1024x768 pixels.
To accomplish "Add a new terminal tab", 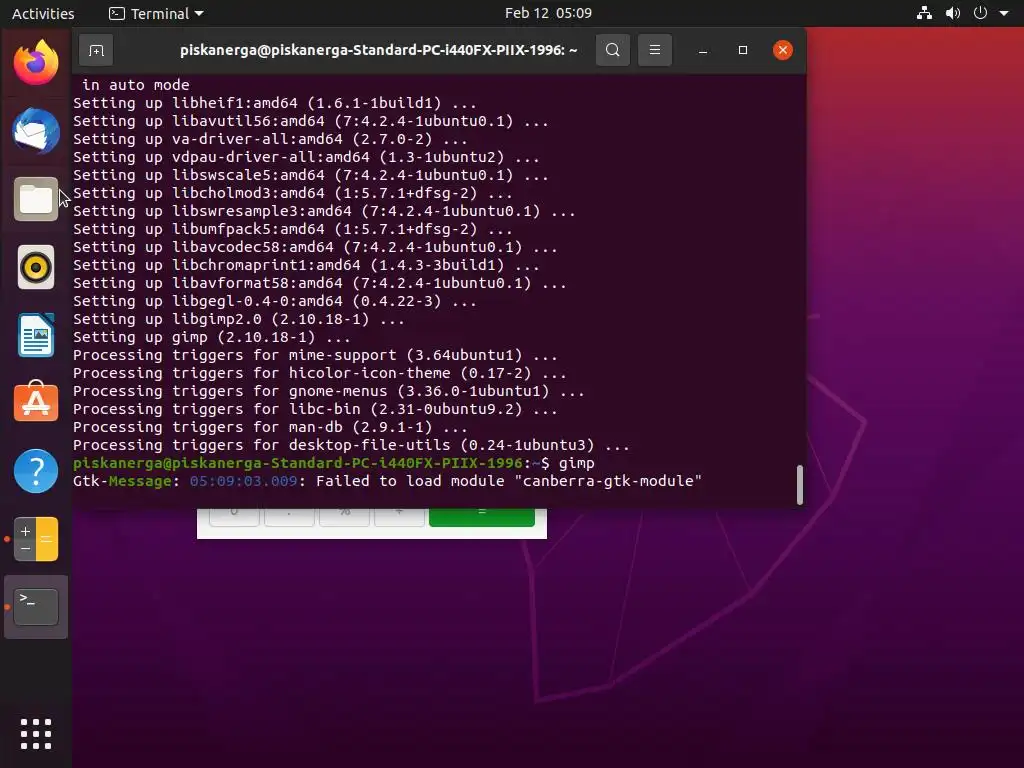I will pyautogui.click(x=96, y=50).
